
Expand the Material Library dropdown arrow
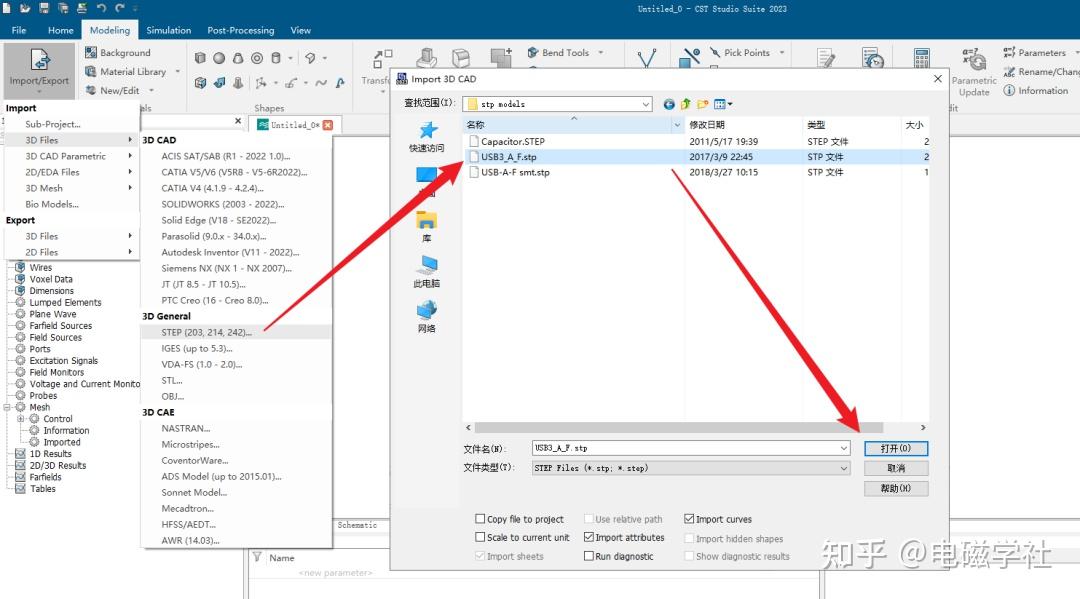(178, 72)
